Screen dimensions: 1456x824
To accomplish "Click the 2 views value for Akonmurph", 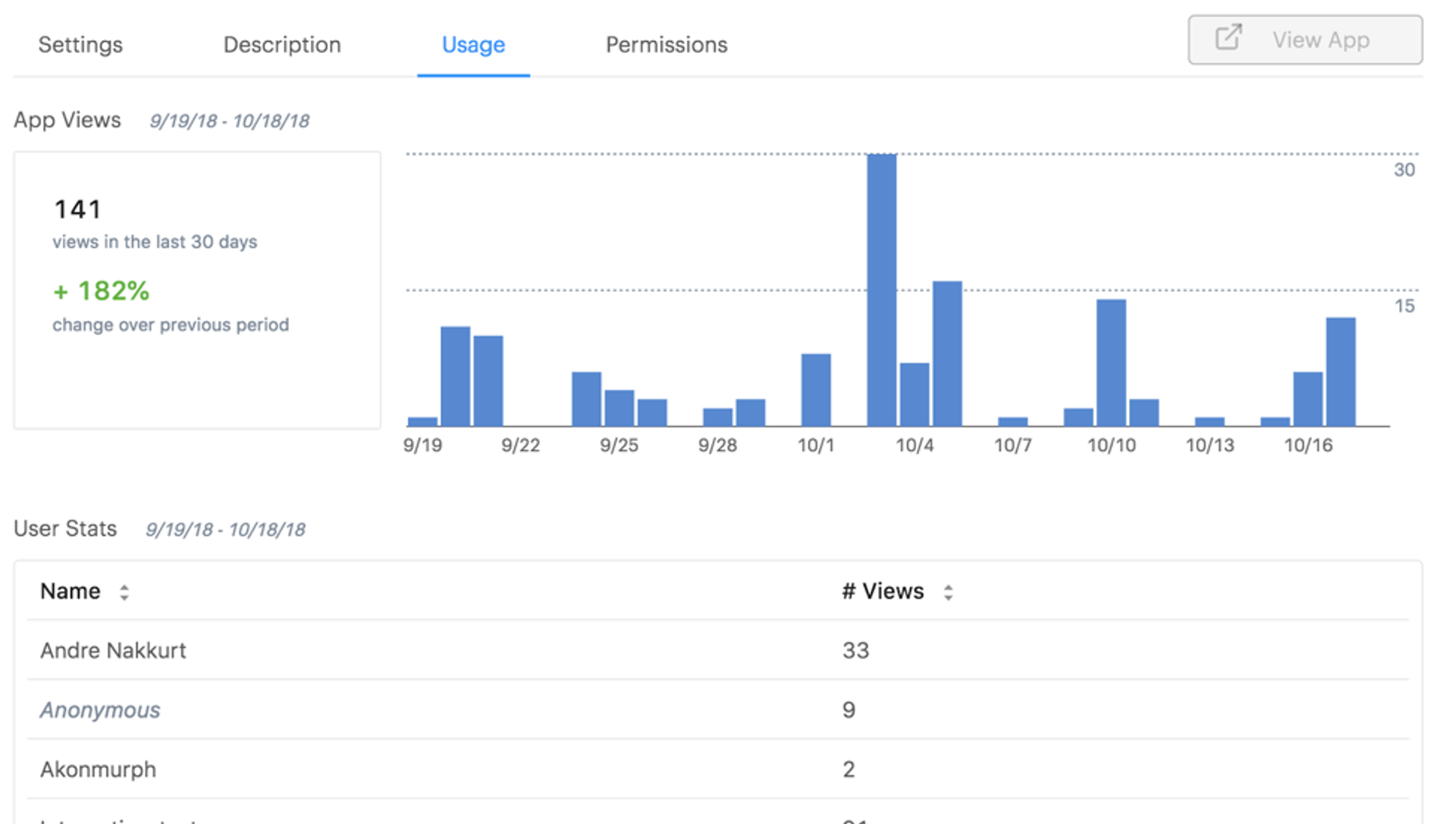I will (x=849, y=769).
